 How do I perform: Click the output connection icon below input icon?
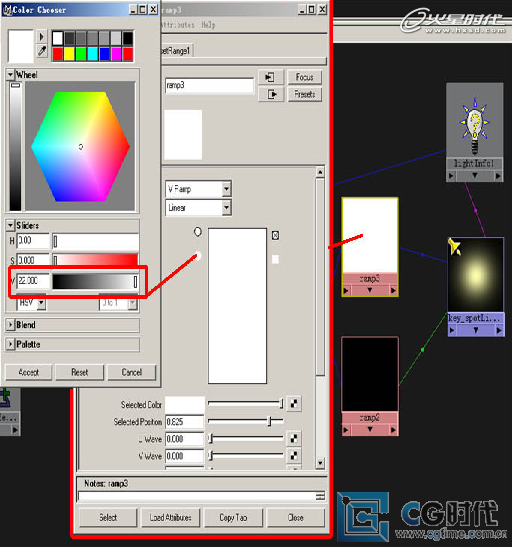(270, 94)
